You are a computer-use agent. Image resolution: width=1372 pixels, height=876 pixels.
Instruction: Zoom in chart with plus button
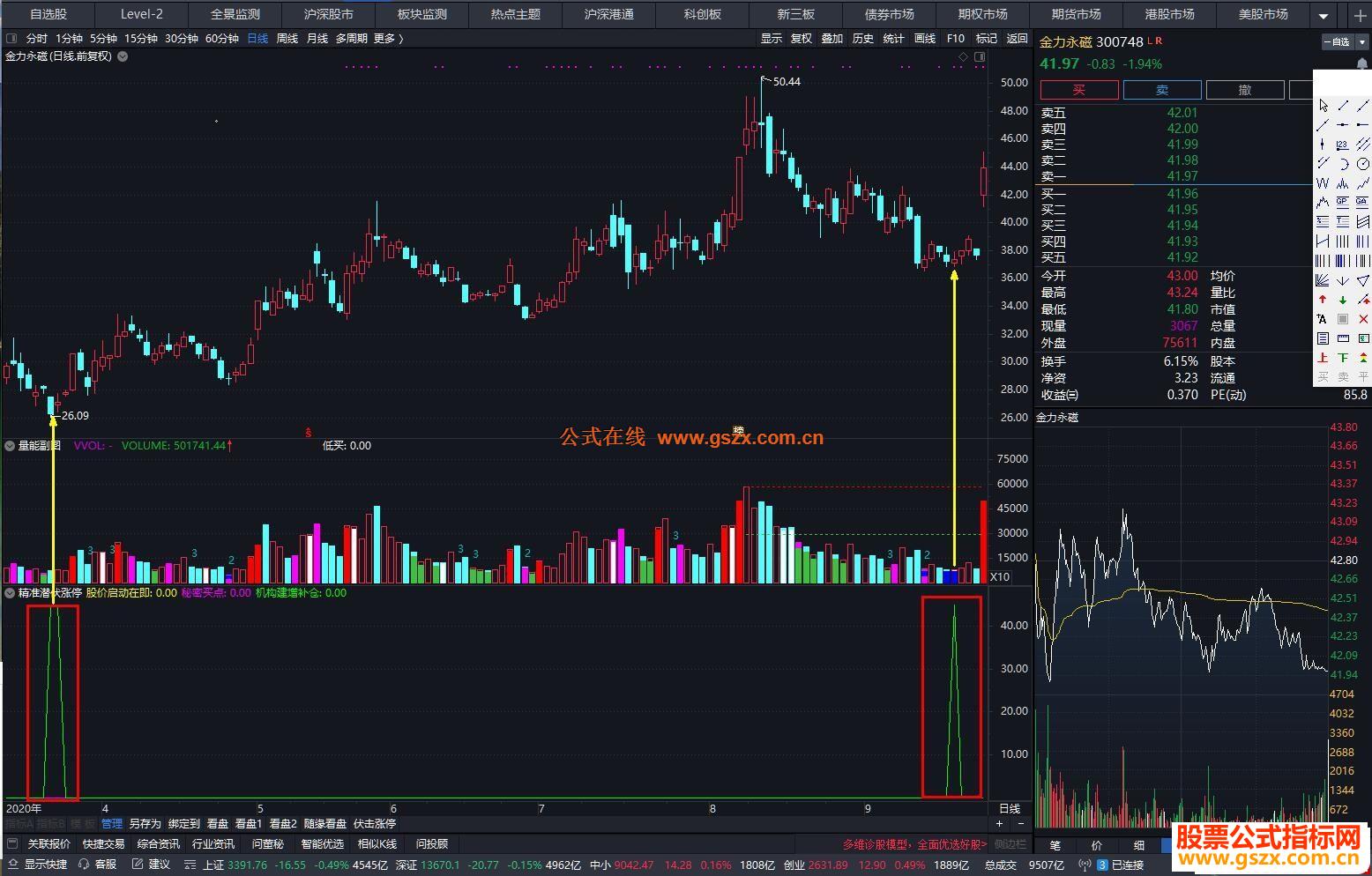pos(999,824)
